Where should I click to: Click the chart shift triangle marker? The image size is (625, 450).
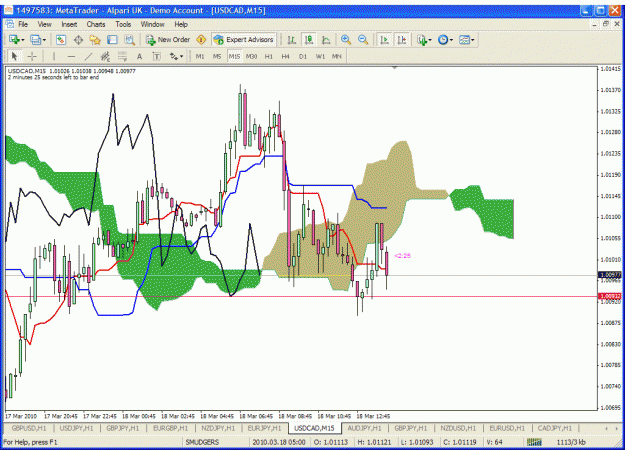pos(395,68)
